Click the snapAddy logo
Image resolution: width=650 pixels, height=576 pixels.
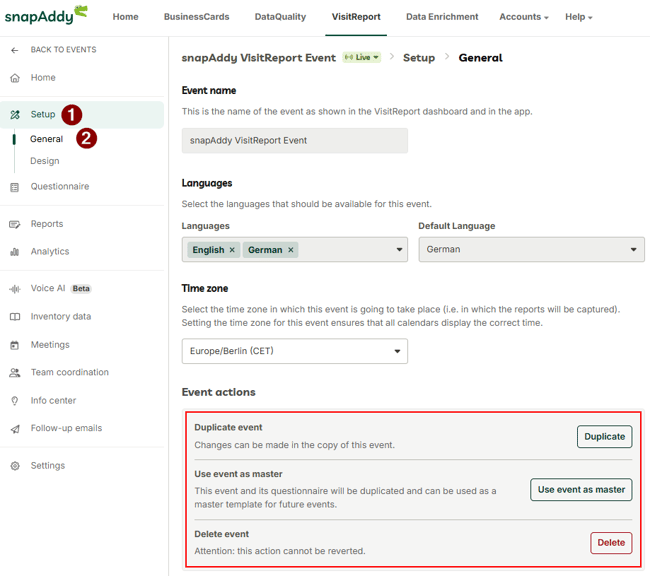[x=46, y=15]
